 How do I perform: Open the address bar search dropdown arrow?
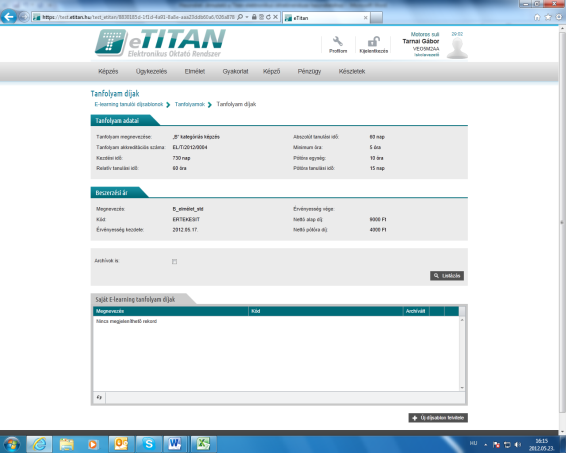coord(247,17)
